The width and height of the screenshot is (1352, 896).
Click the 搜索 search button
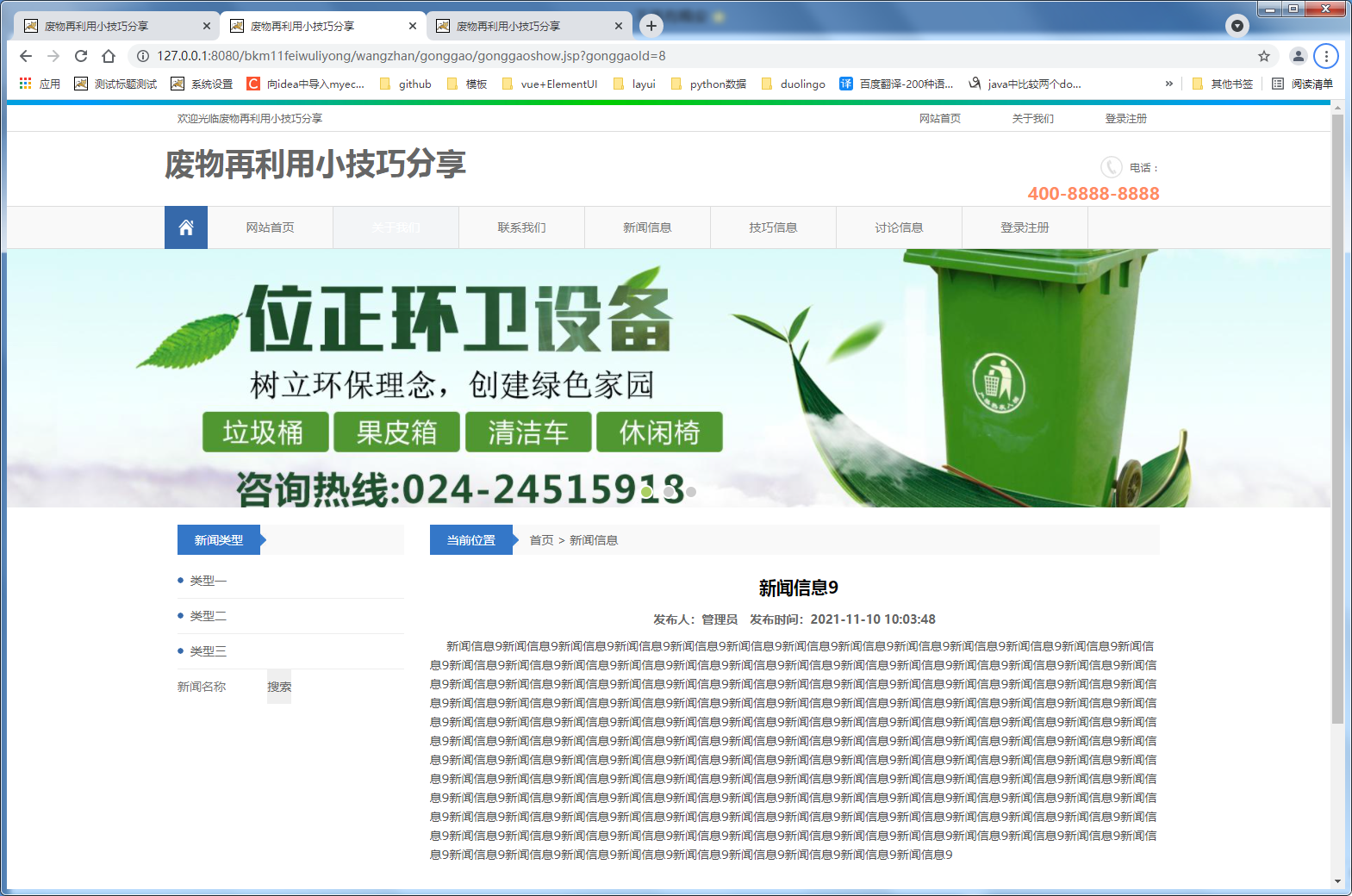tap(279, 687)
